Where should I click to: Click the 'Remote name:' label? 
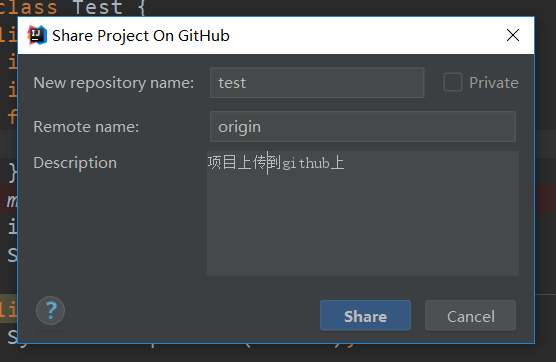(x=86, y=127)
